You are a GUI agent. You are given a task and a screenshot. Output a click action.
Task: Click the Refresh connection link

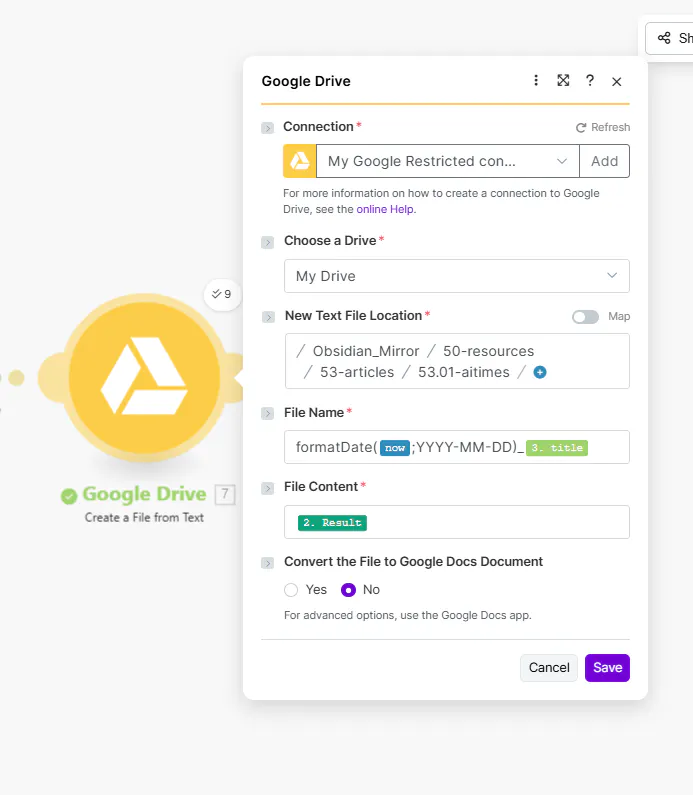point(603,127)
